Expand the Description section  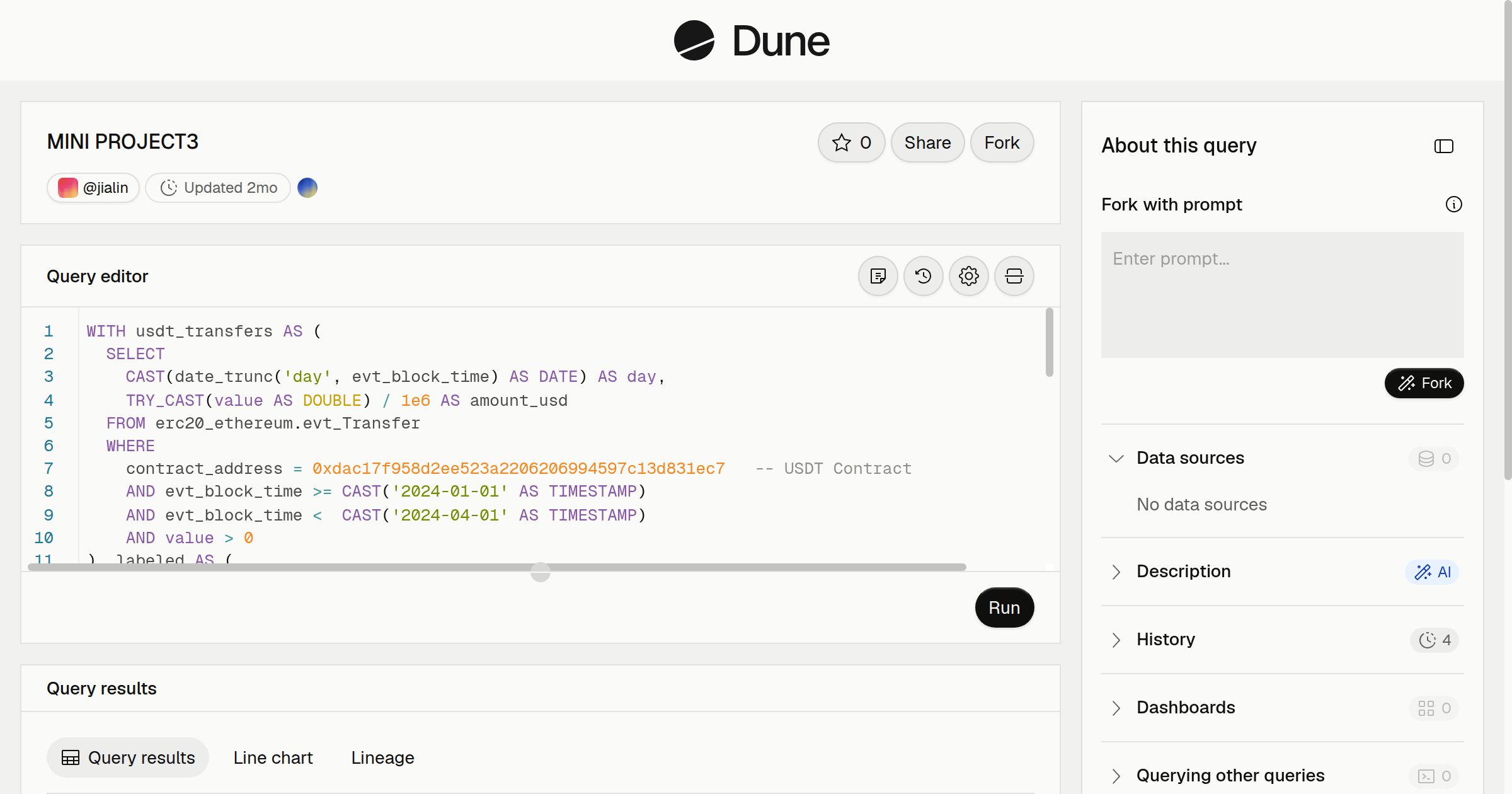(1116, 572)
